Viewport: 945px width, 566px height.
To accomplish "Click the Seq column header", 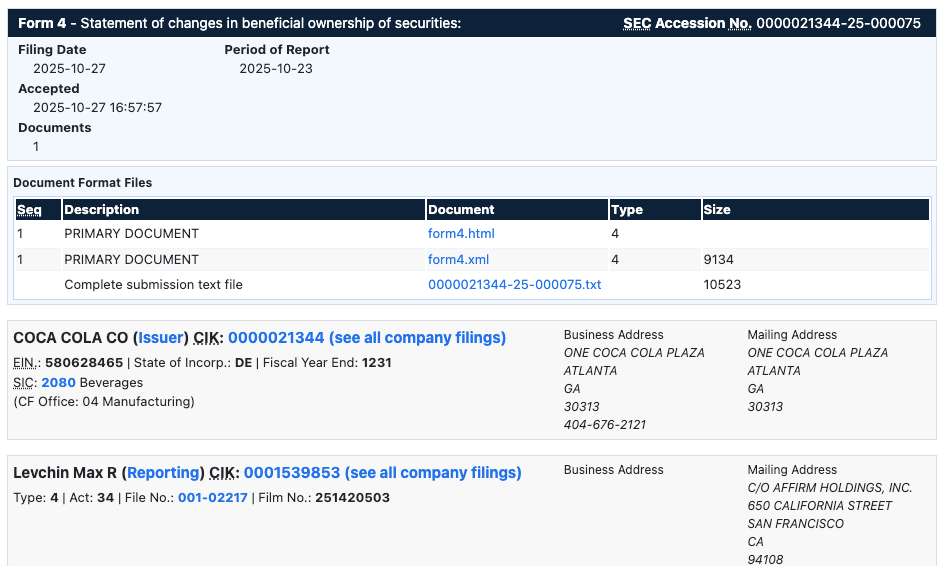I will click(28, 210).
